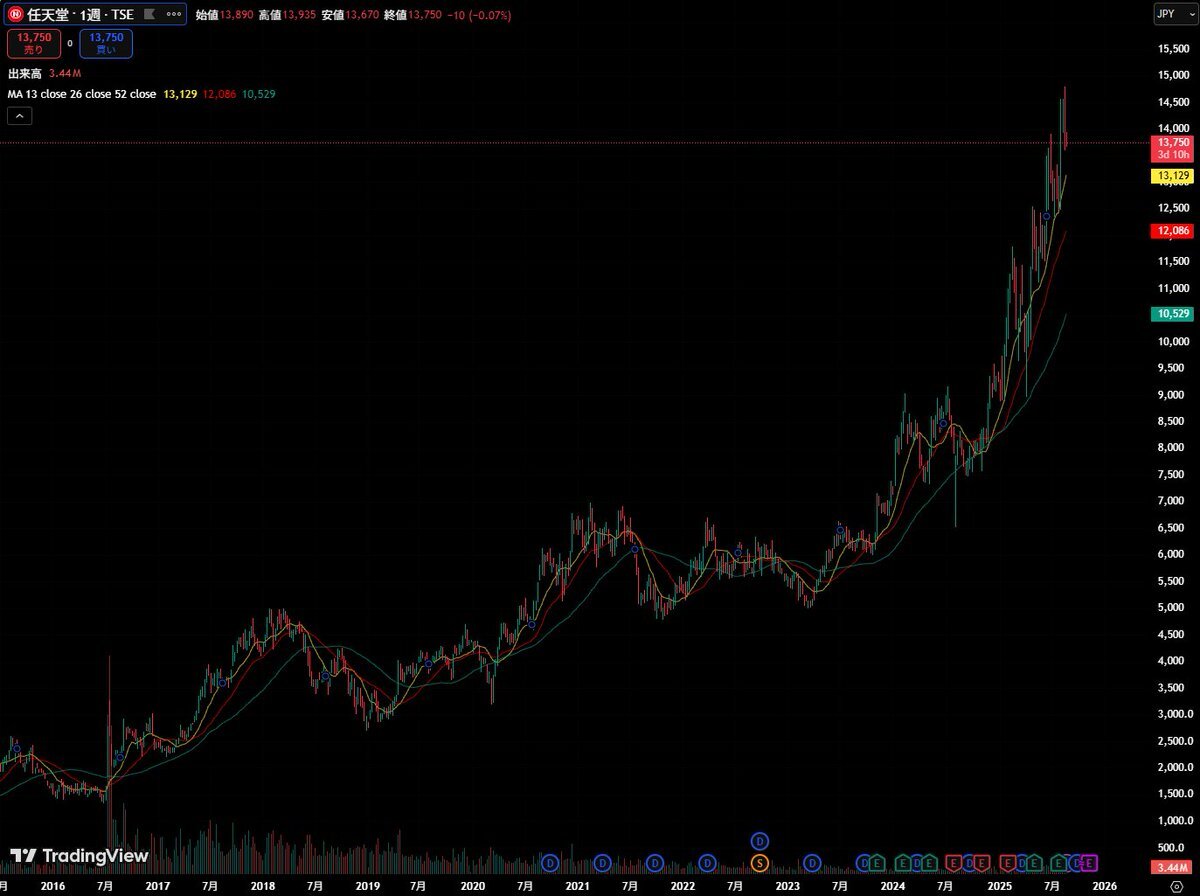Viewport: 1200px width, 896px height.
Task: Click the quantity value 0 between sell and buy
Action: click(70, 43)
